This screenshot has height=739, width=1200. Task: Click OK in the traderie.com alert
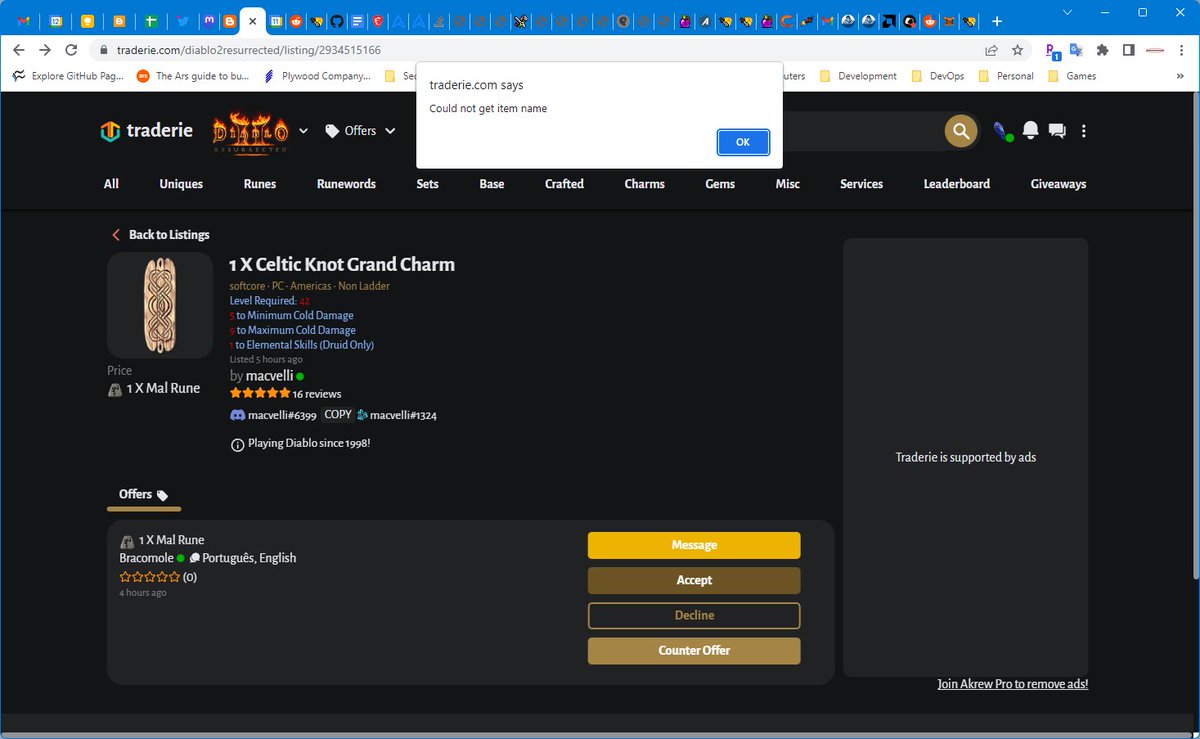(x=743, y=142)
